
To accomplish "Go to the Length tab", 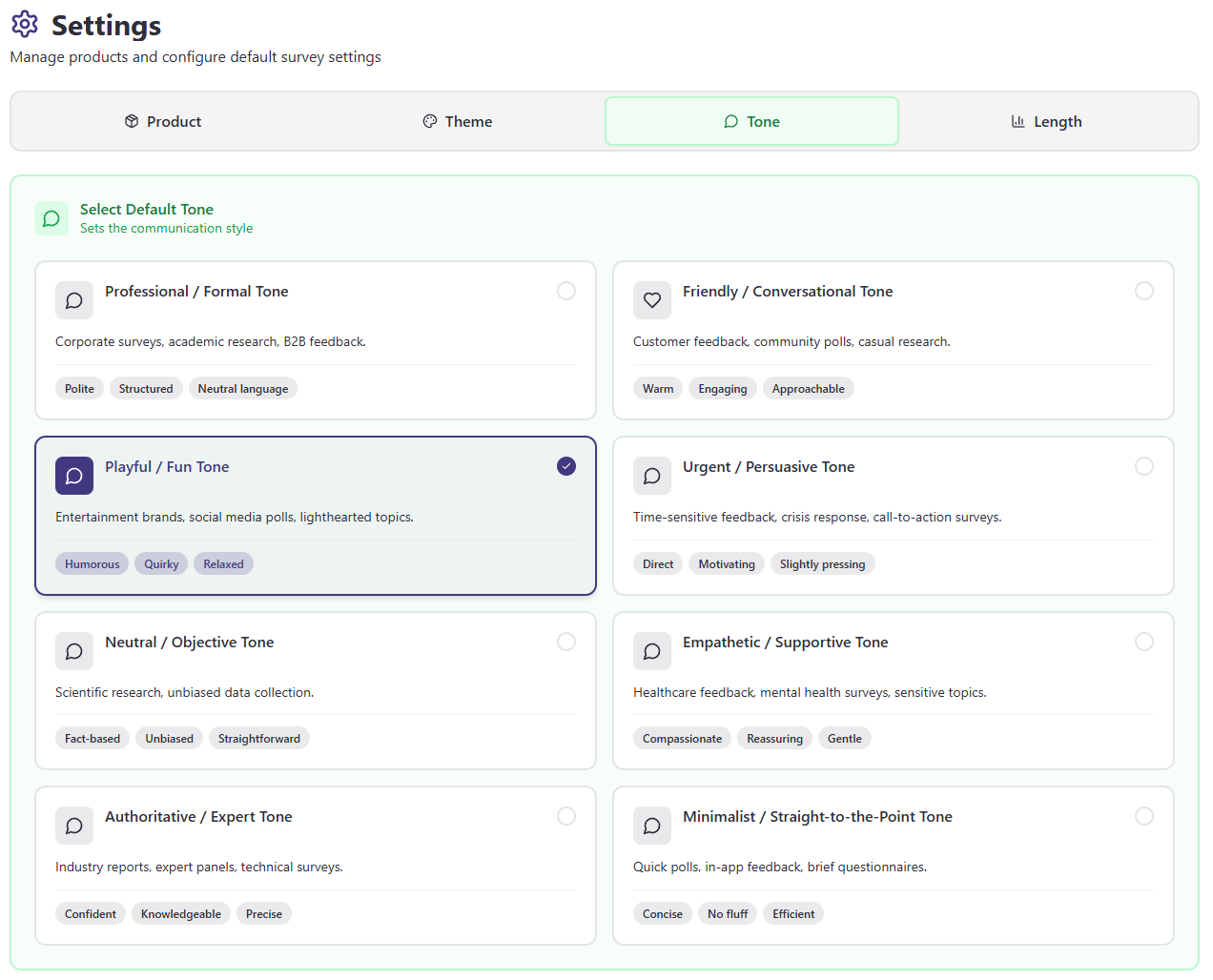I will click(1047, 122).
